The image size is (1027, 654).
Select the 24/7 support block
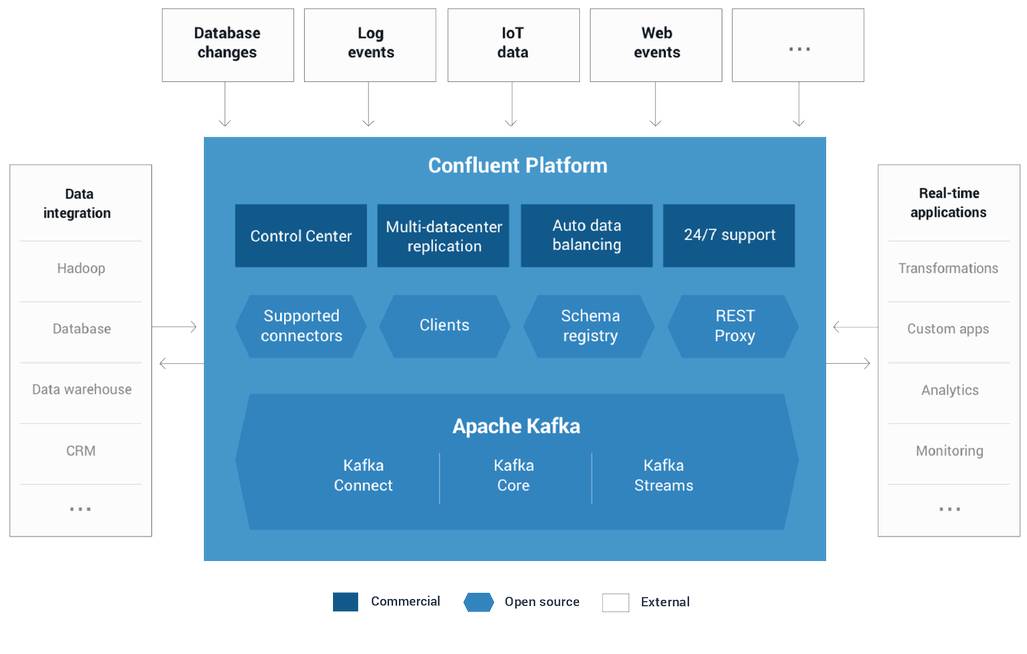(729, 236)
